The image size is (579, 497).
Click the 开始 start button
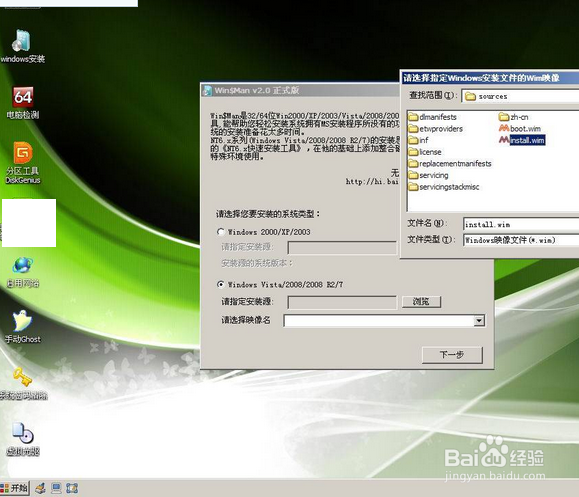coord(14,488)
